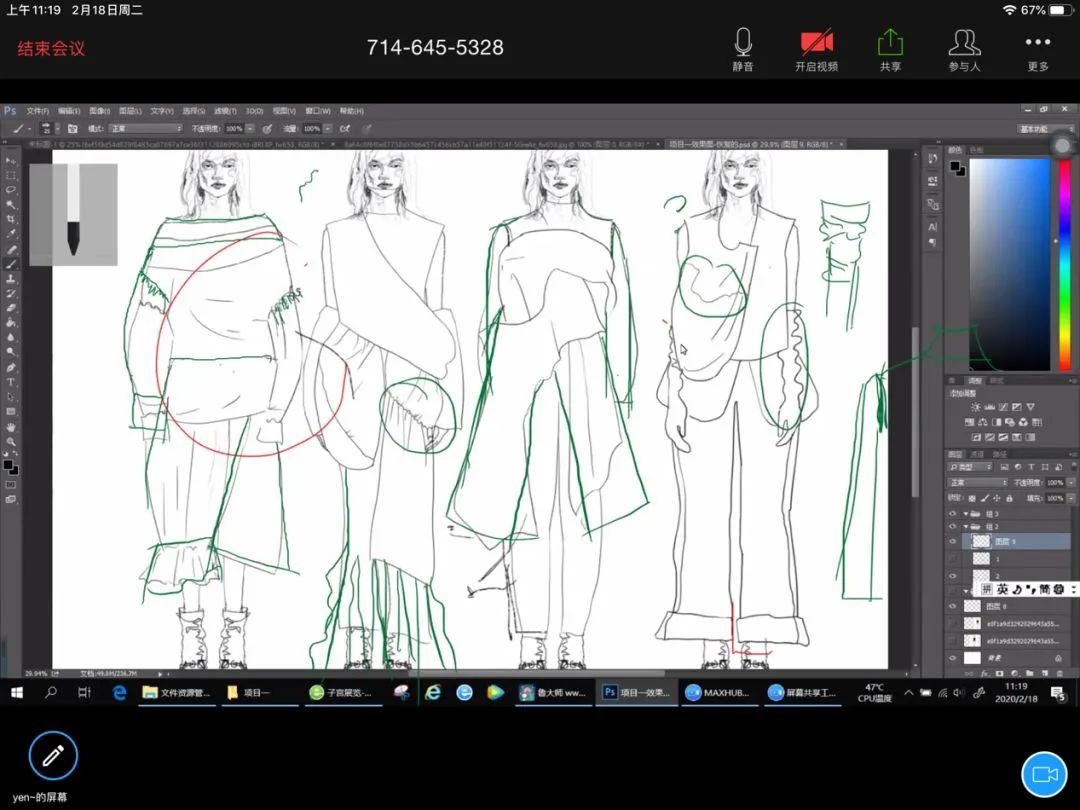Click the foreground color swatch in toolbox
The width and height of the screenshot is (1080, 810).
pos(8,465)
